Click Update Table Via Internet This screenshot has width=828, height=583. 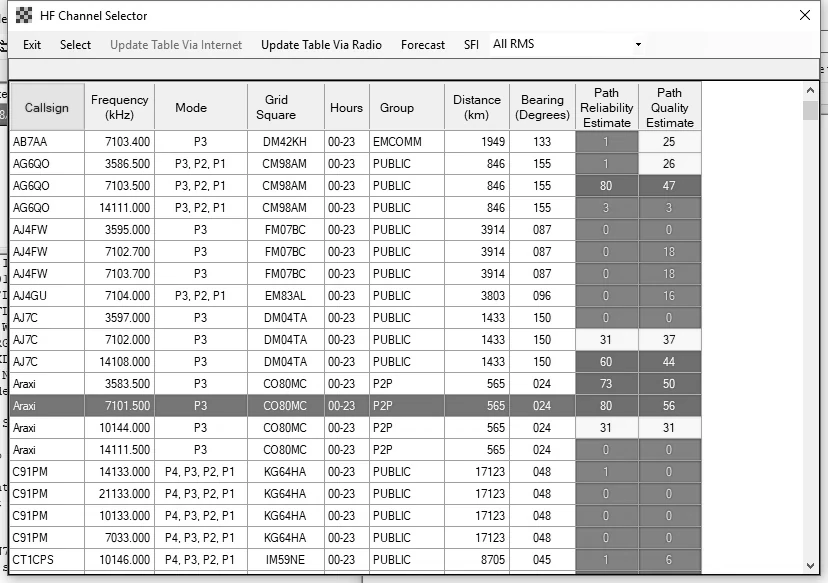tap(176, 45)
